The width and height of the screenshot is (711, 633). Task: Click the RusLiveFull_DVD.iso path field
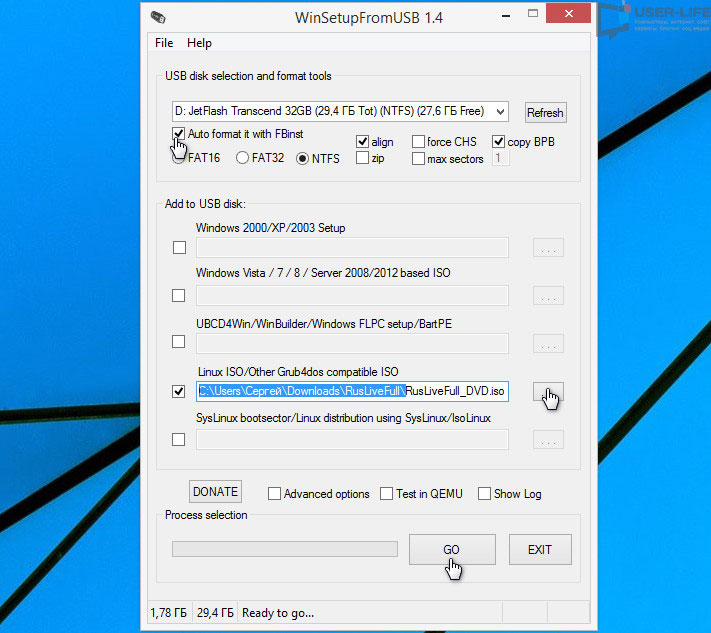coord(352,391)
